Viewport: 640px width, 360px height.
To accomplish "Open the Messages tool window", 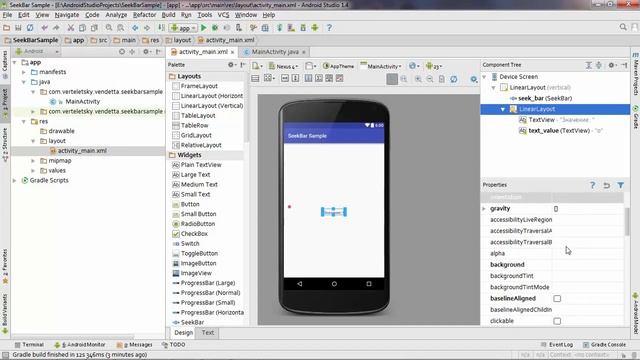I will tap(134, 345).
